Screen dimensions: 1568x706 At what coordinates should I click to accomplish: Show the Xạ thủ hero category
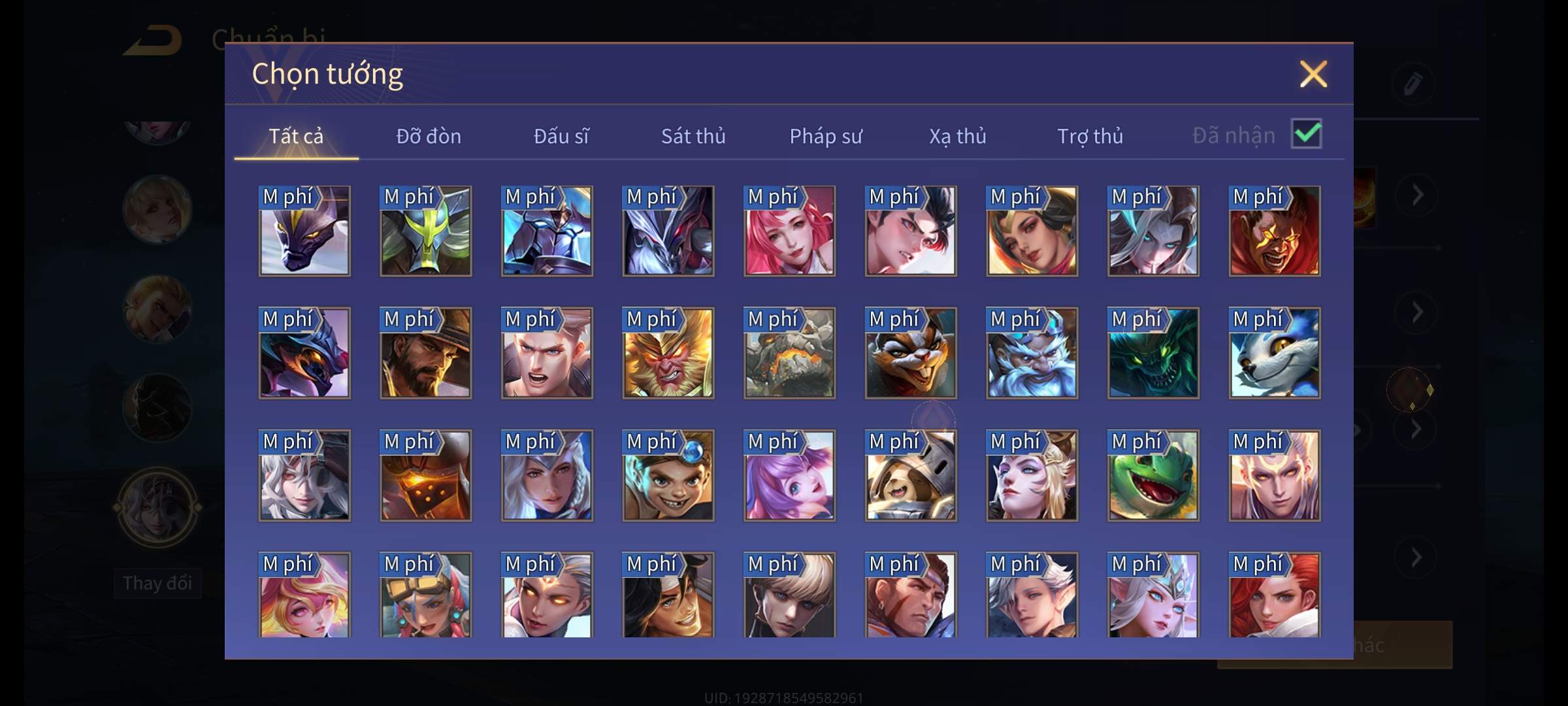coord(958,136)
